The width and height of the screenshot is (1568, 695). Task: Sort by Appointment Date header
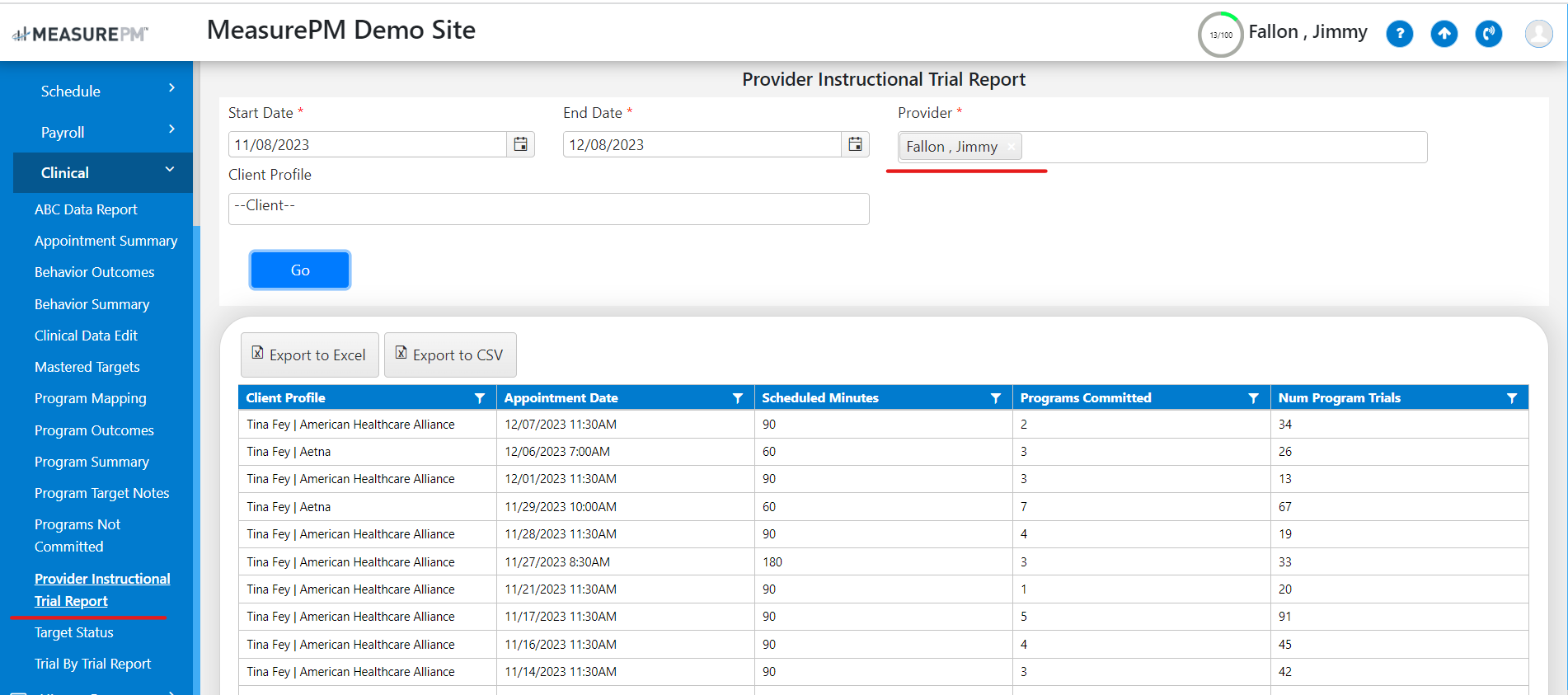(561, 397)
